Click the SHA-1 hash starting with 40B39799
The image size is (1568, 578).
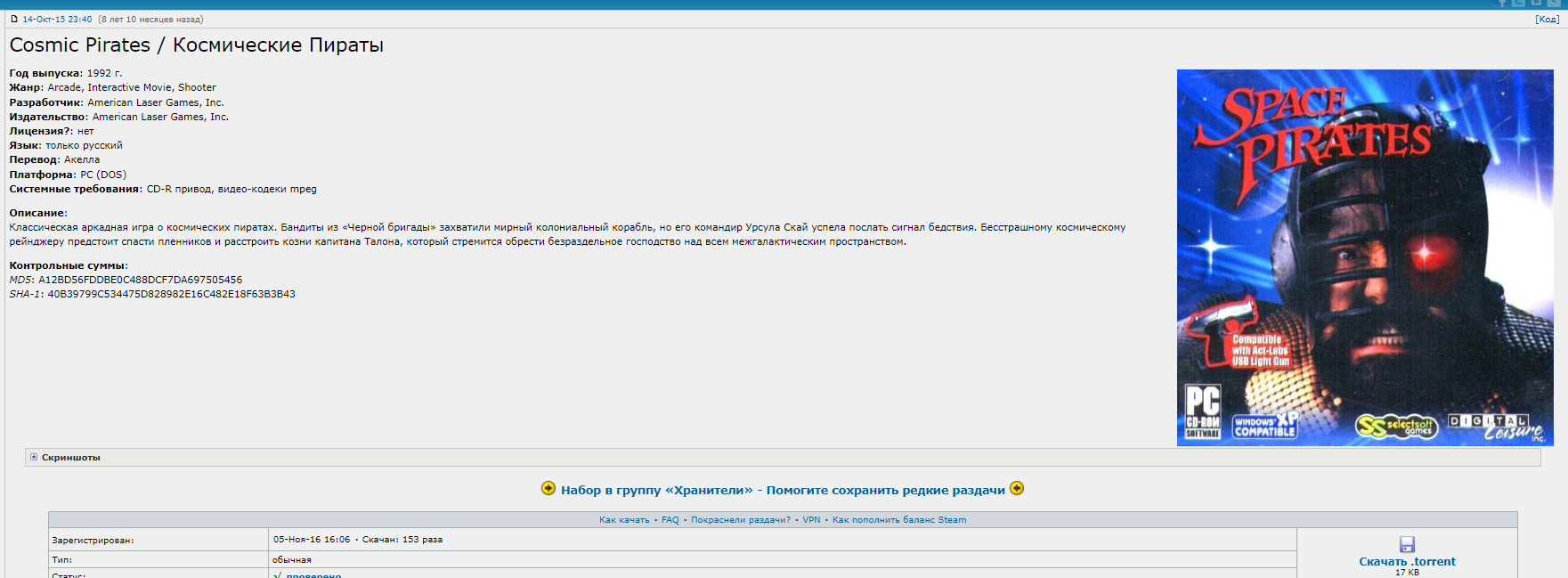click(172, 294)
